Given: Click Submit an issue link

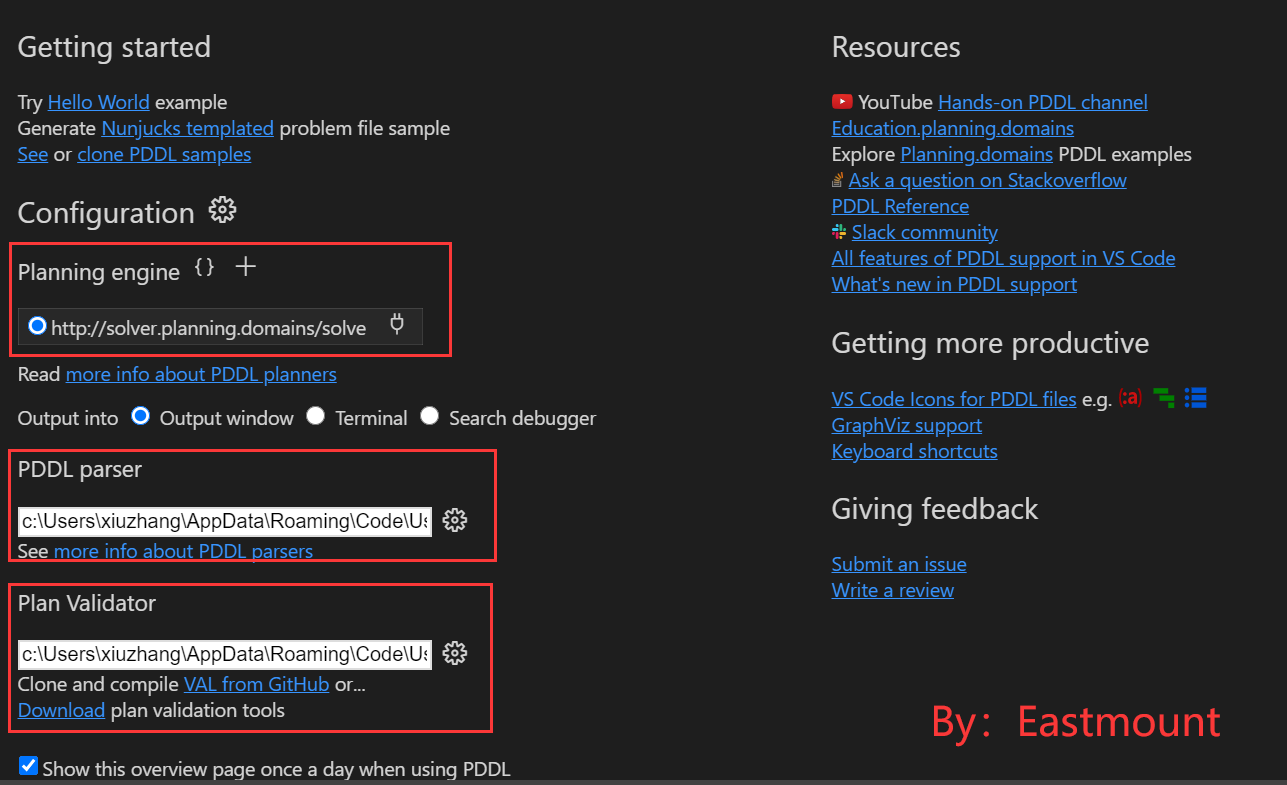Looking at the screenshot, I should 899,564.
